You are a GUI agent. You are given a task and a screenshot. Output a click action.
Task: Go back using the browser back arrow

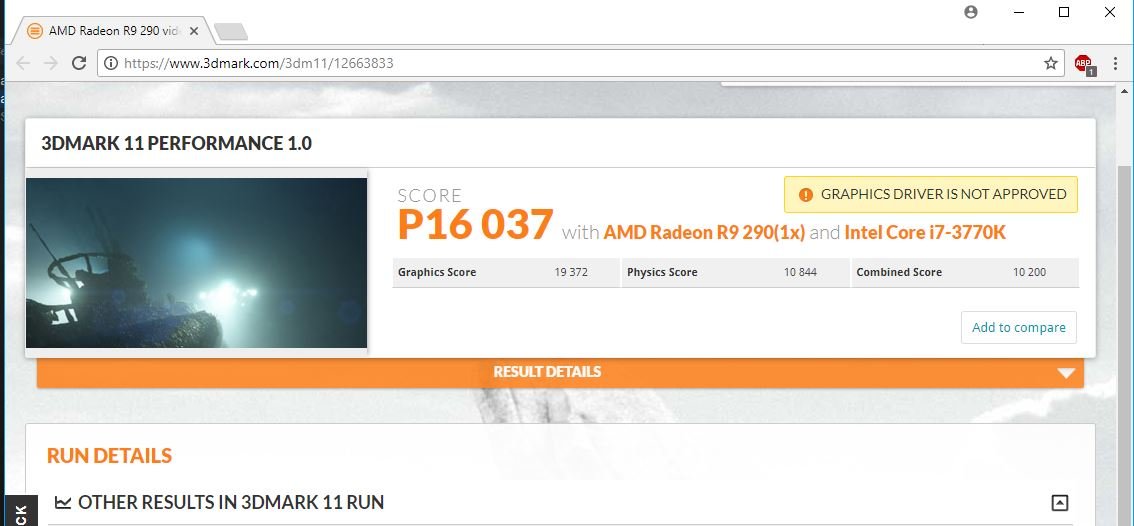click(23, 63)
